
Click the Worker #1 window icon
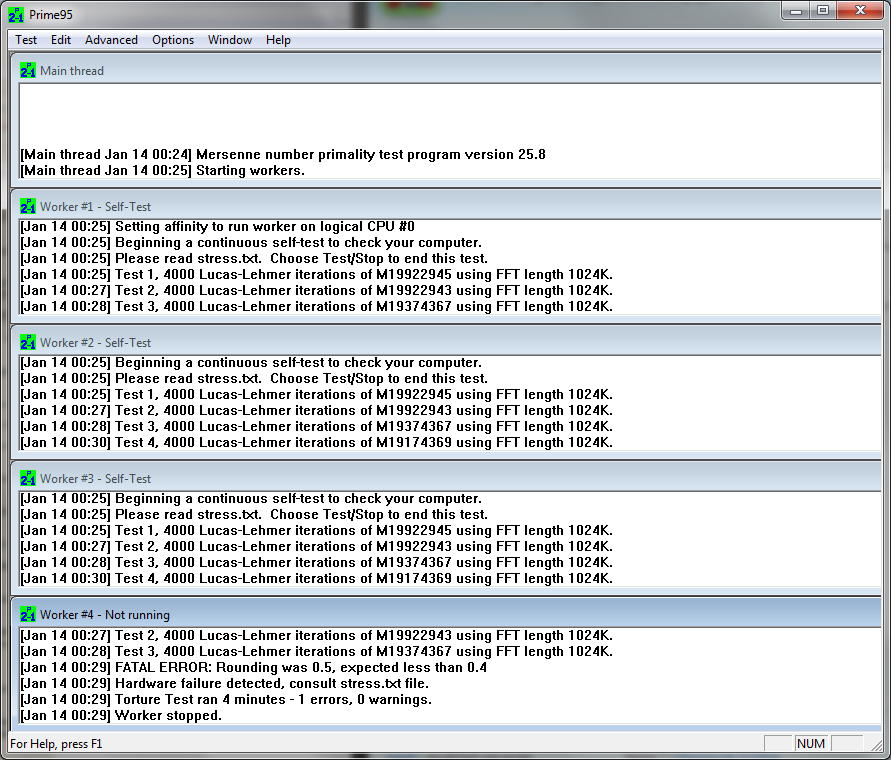pos(28,206)
